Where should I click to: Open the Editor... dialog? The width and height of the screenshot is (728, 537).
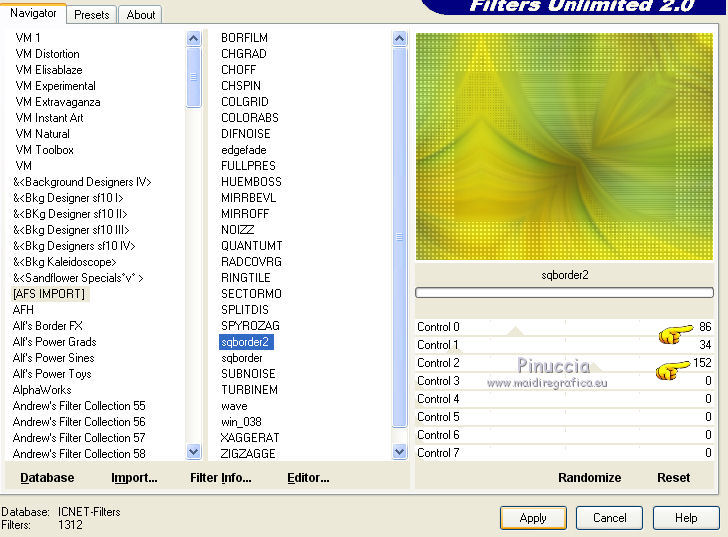pos(308,478)
